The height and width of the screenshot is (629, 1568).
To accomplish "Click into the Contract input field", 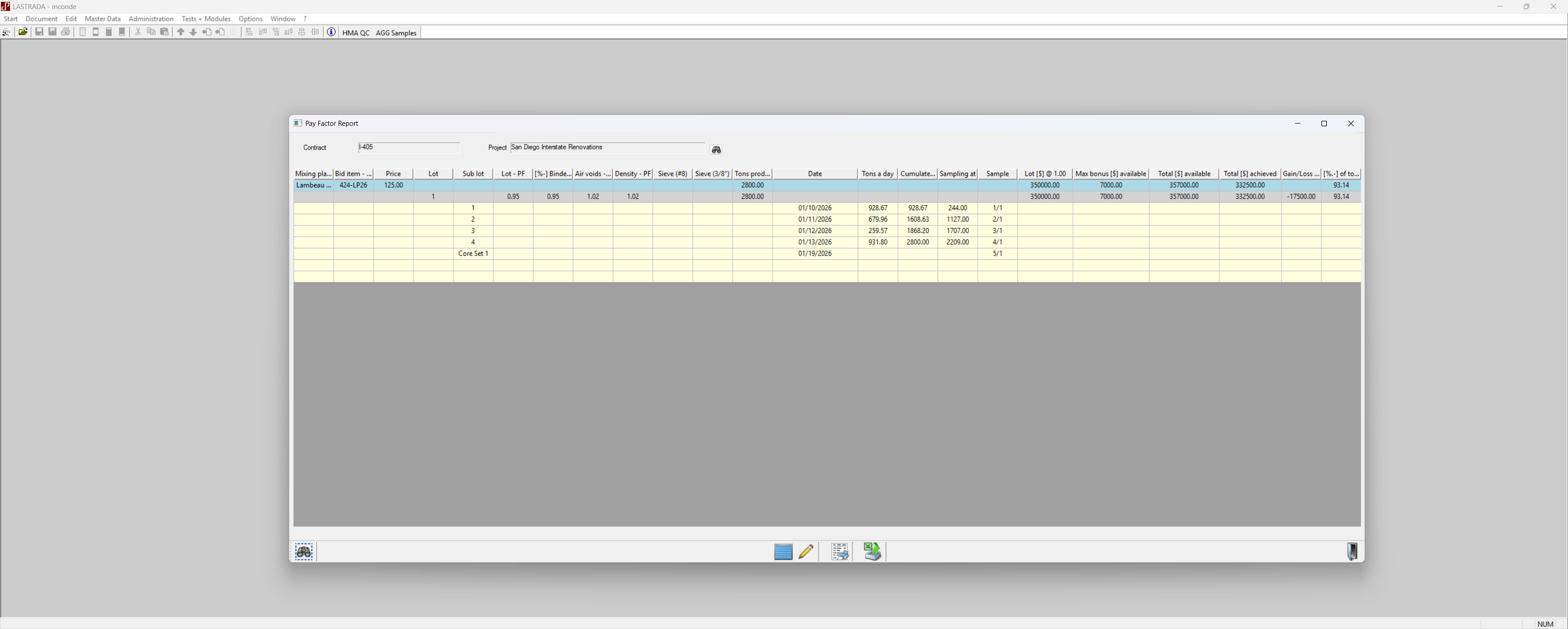I will click(408, 147).
